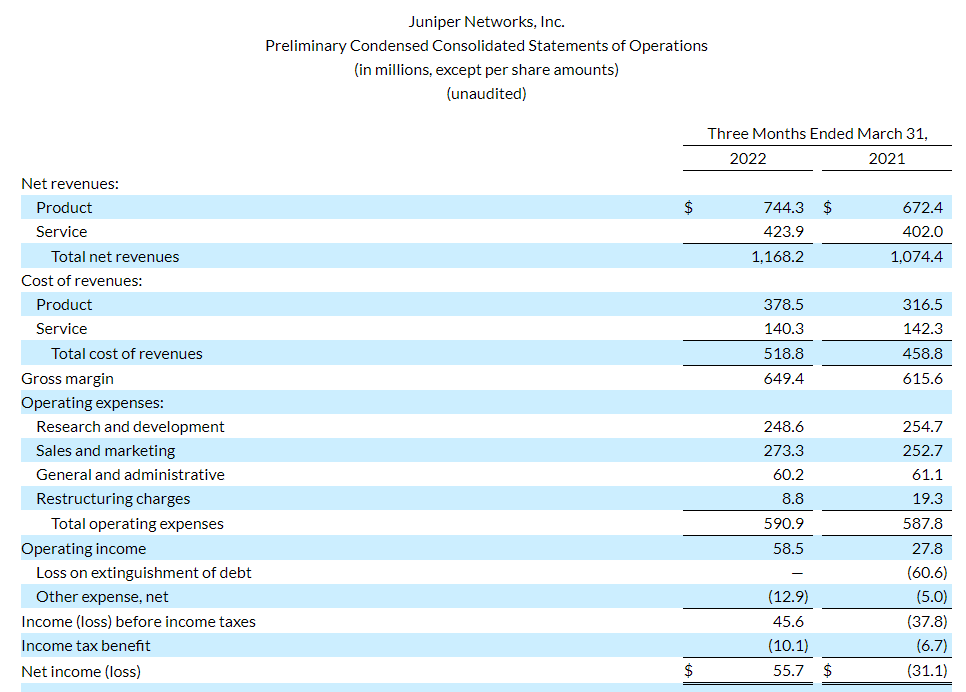The width and height of the screenshot is (966, 692).
Task: Click the Restructuring charges row label
Action: 113,498
